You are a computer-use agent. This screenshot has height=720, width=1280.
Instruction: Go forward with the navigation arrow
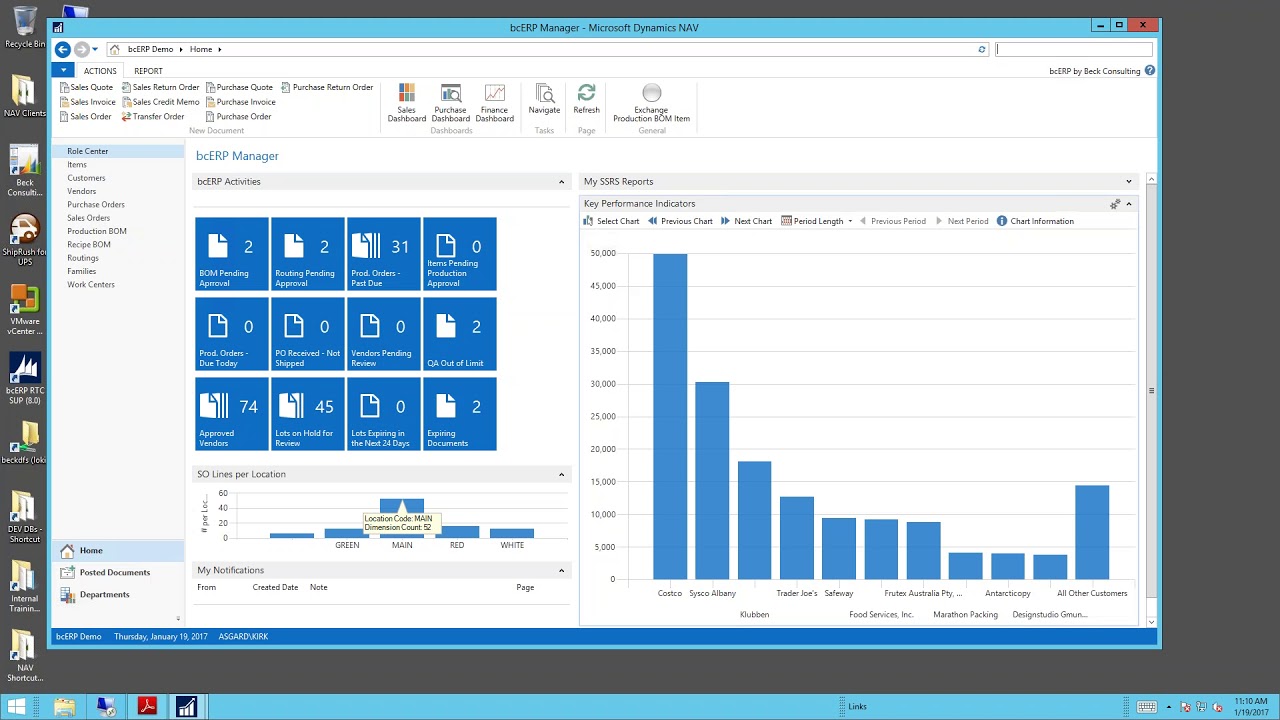coord(82,49)
